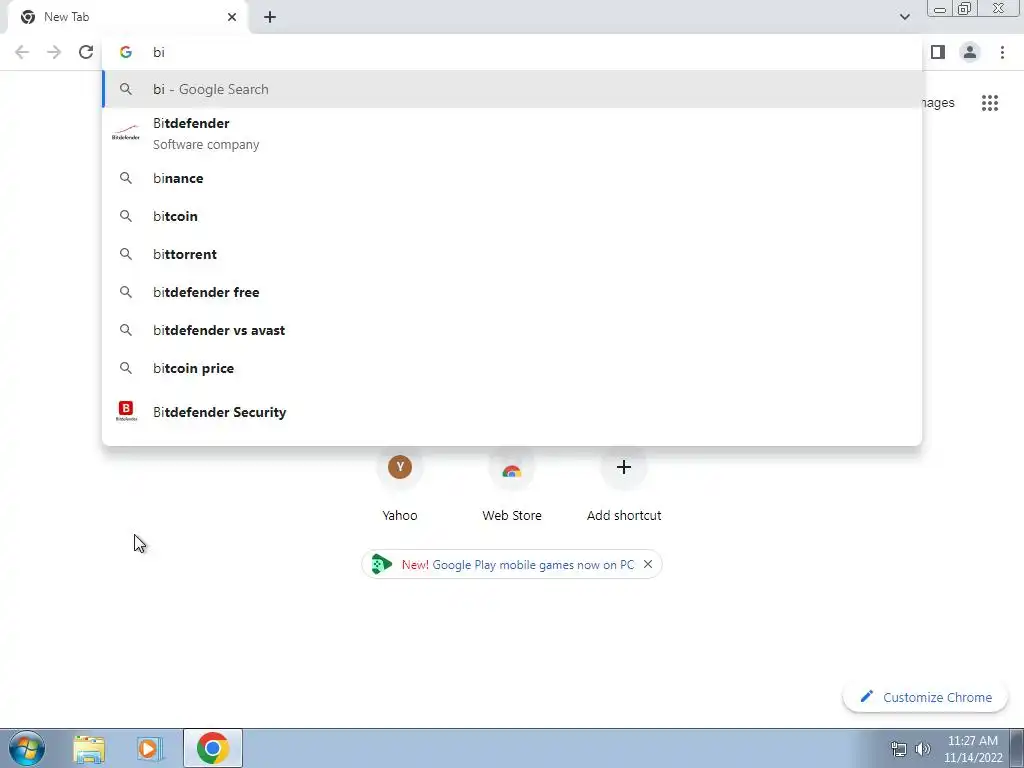Switch to the New Tab tab

coord(129,17)
